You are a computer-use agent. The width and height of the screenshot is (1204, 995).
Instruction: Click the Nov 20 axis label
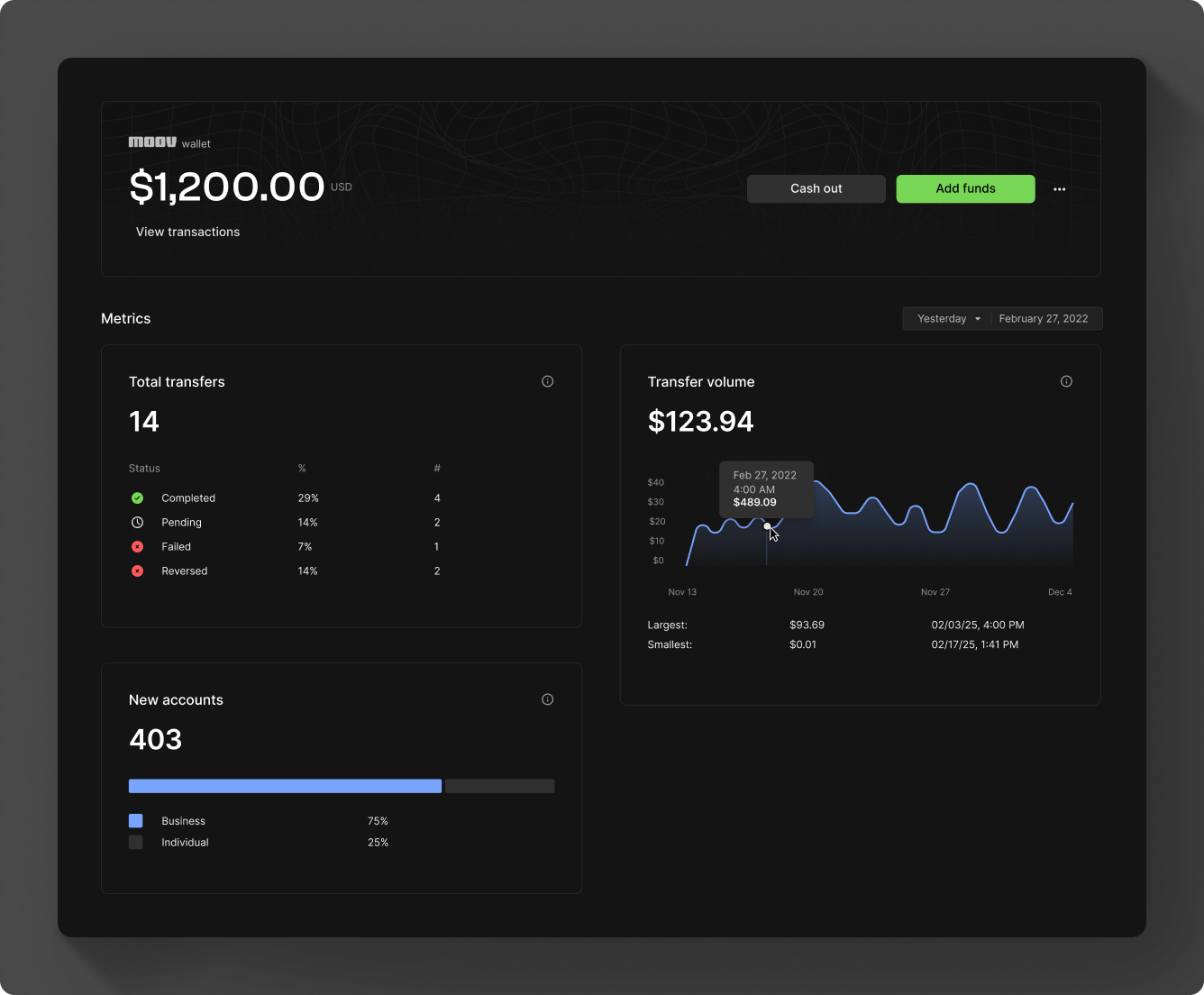tap(808, 592)
